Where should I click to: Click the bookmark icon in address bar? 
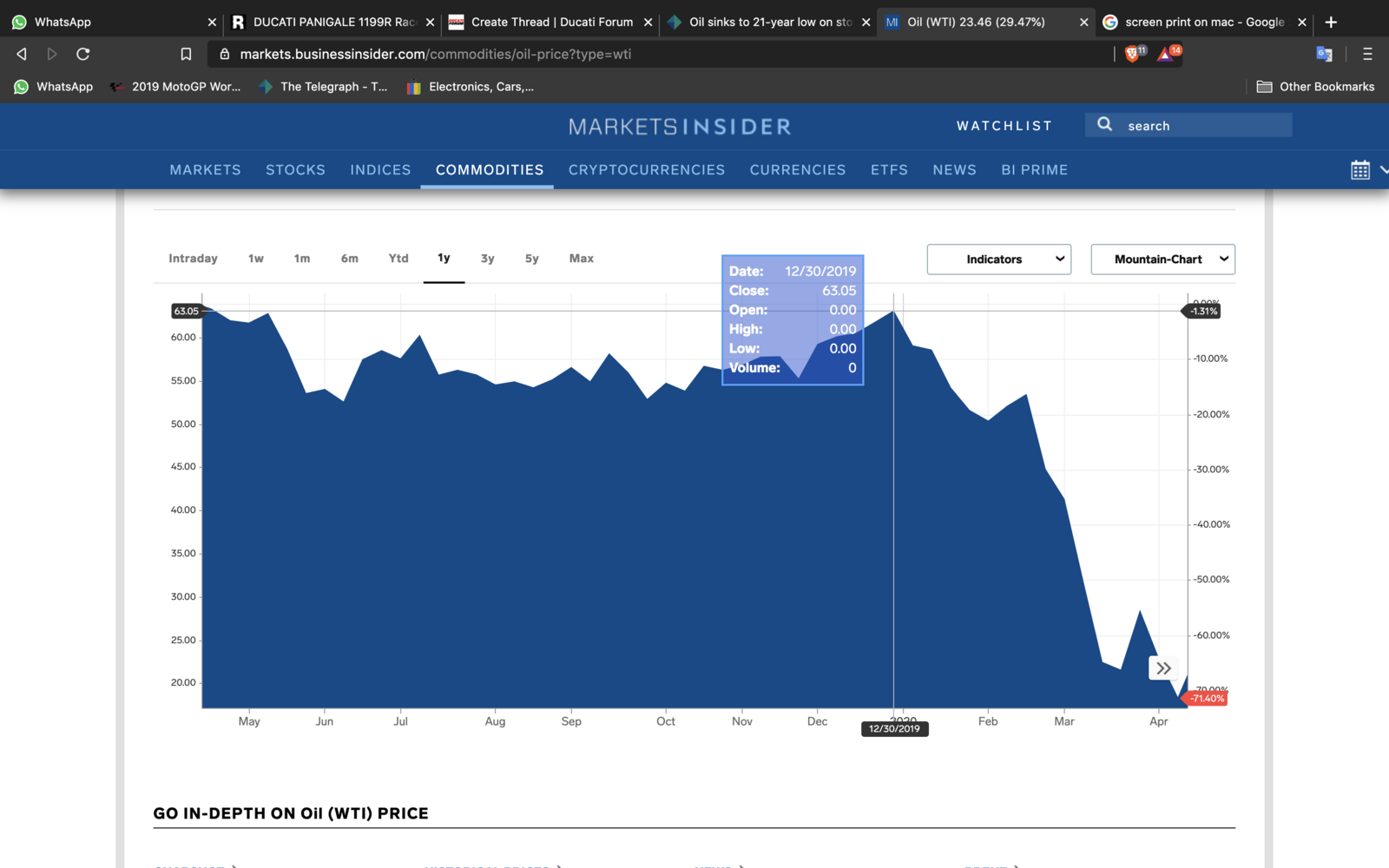(186, 54)
